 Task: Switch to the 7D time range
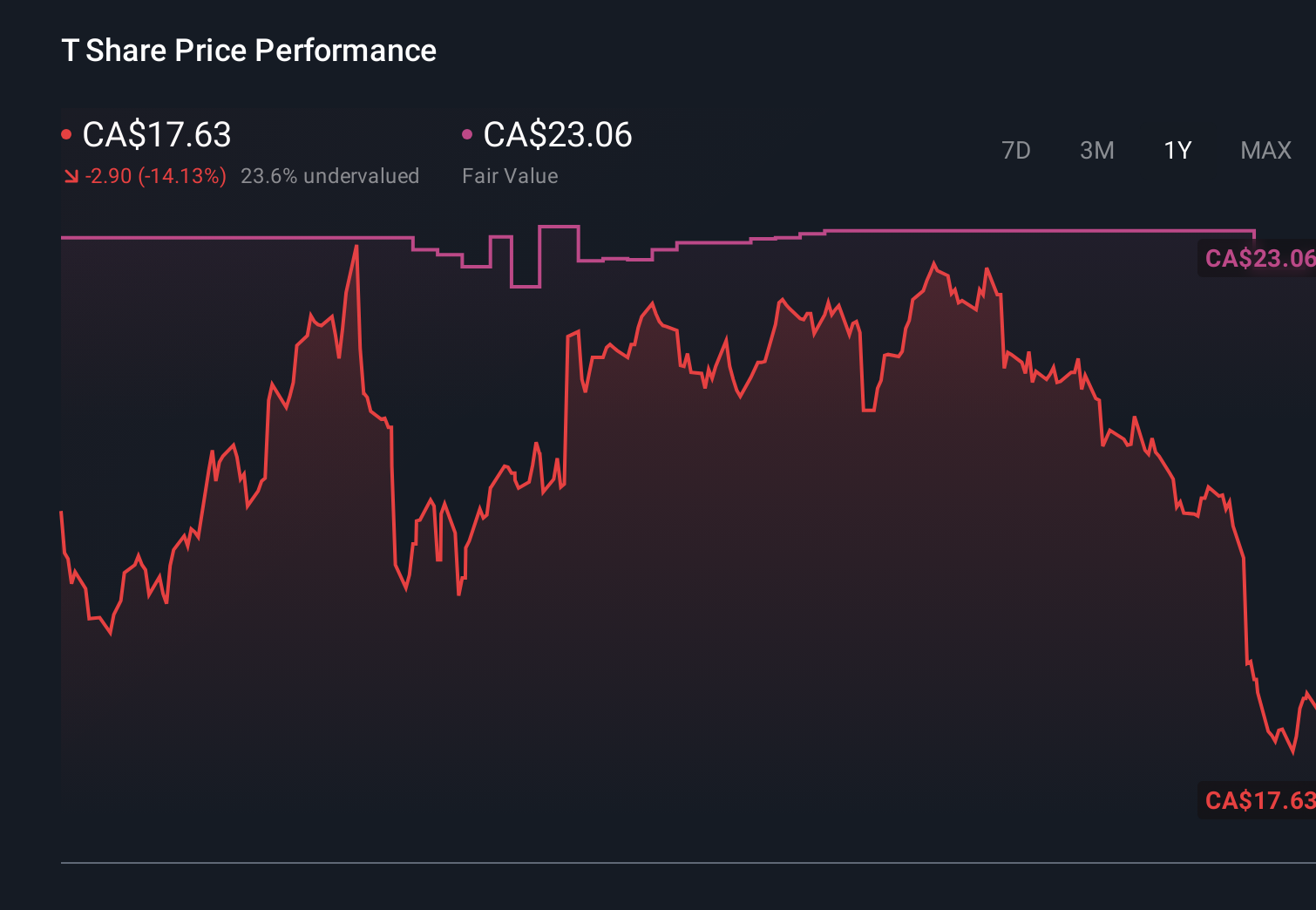coord(1016,151)
